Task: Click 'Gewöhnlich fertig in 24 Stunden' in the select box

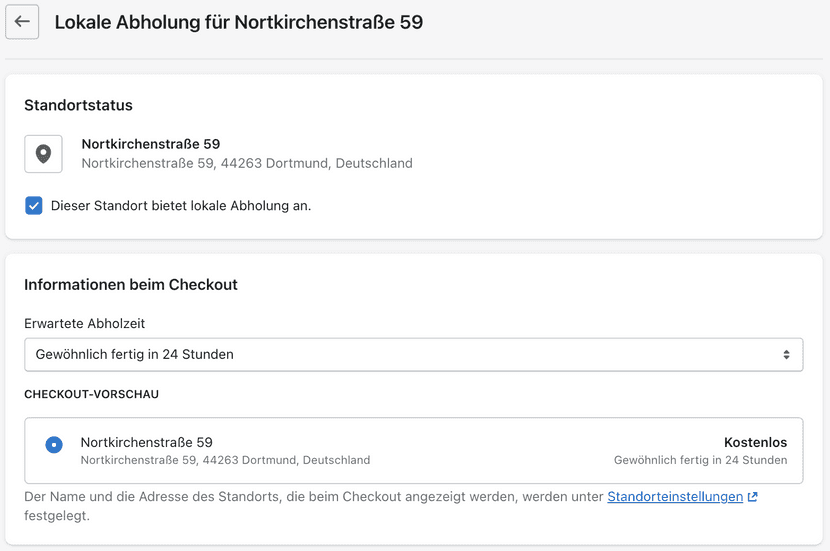Action: (134, 354)
